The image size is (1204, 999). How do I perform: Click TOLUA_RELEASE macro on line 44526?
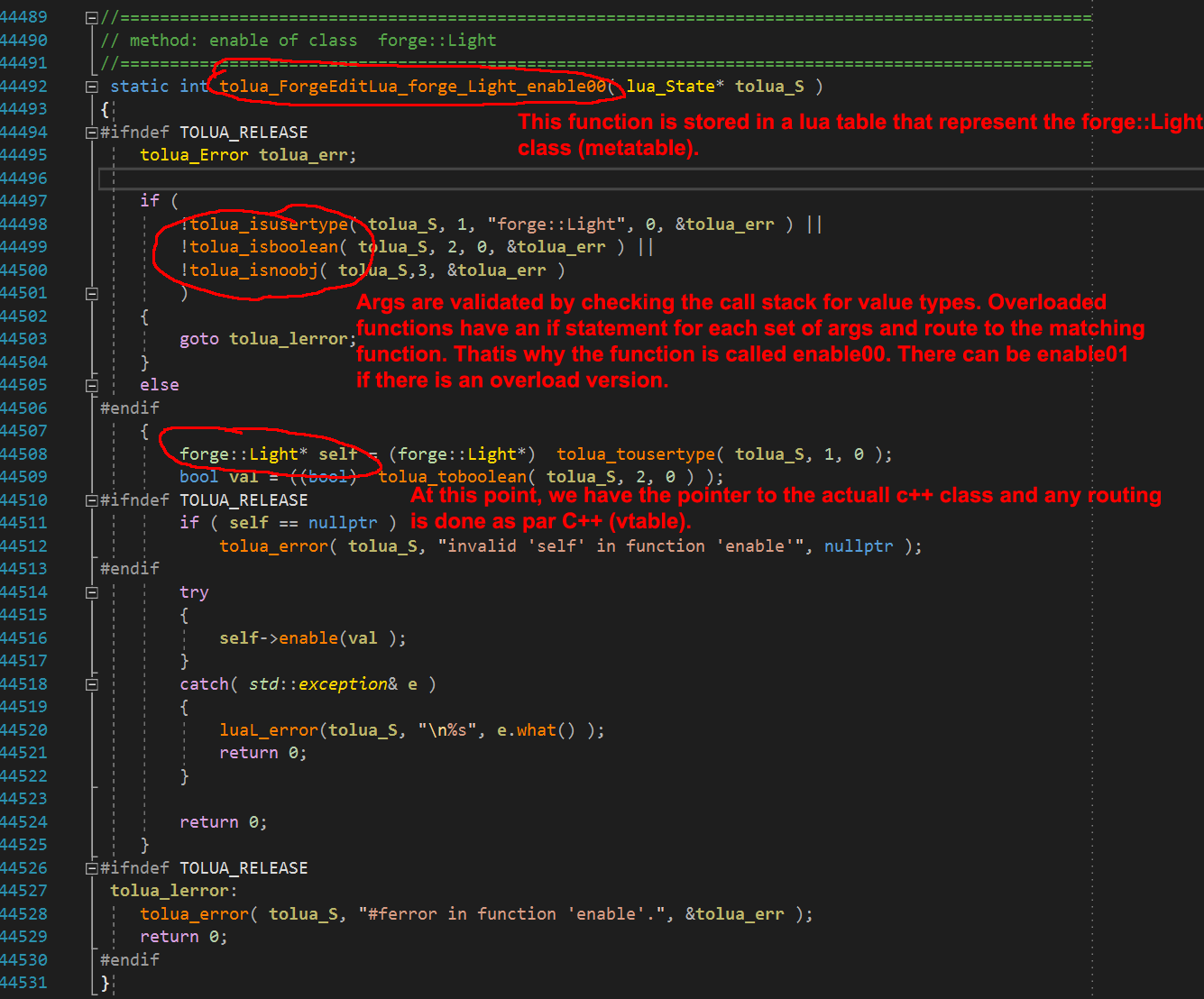244,868
